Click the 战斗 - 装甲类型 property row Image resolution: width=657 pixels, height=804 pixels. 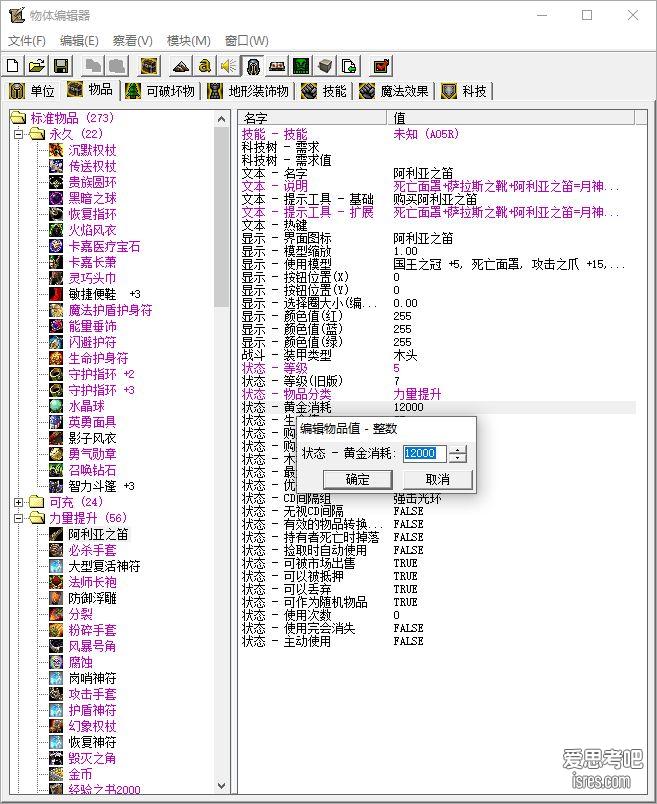437,355
